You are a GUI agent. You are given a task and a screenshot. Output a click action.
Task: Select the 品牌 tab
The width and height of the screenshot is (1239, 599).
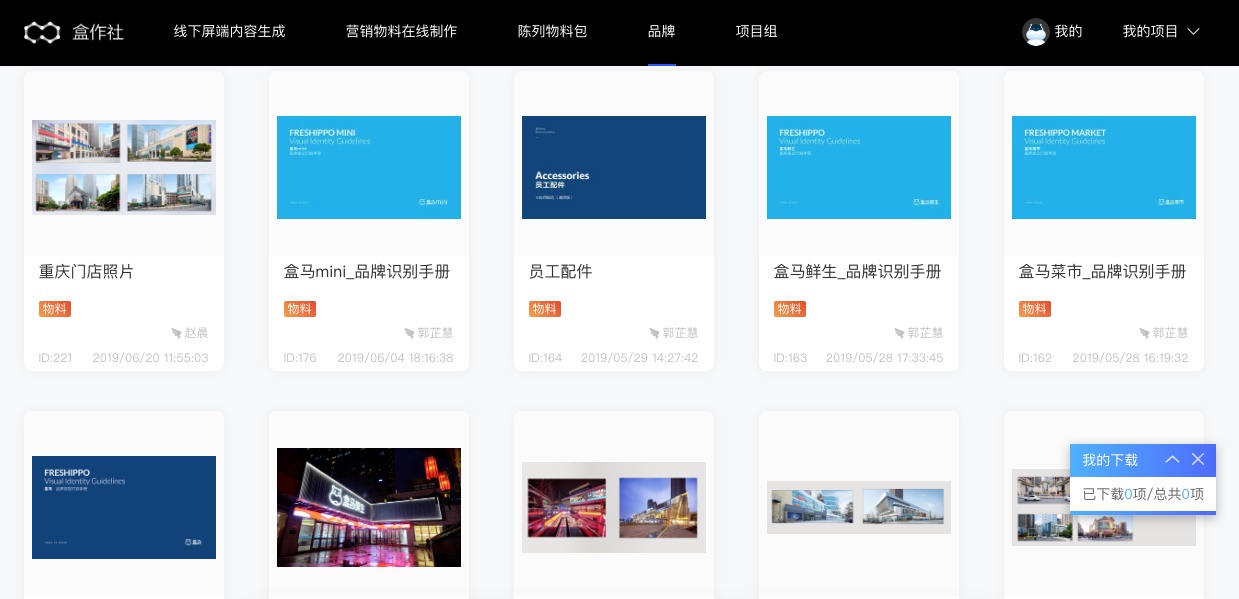(x=662, y=32)
